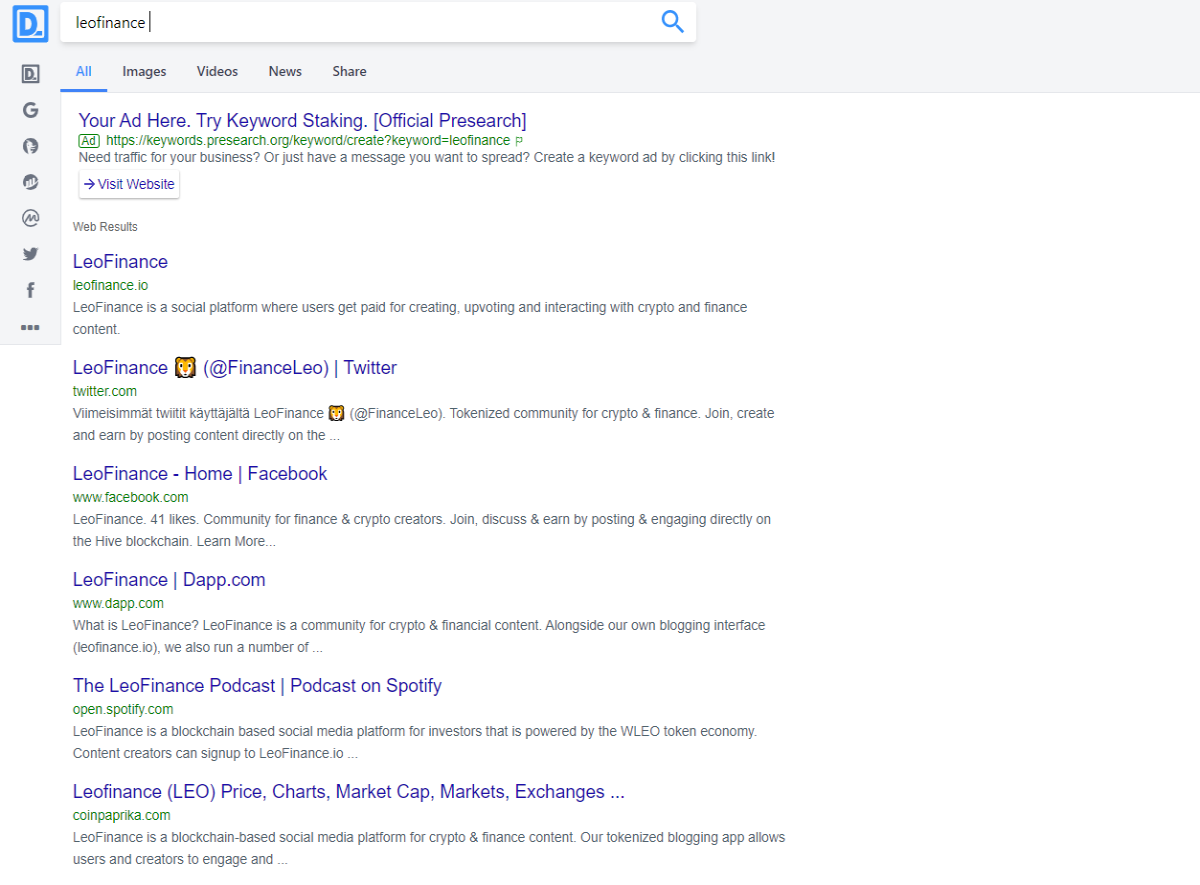Image resolution: width=1200 pixels, height=885 pixels.
Task: Click the snippet 'Our tokenized blogging app'
Action: pyautogui.click(x=429, y=848)
